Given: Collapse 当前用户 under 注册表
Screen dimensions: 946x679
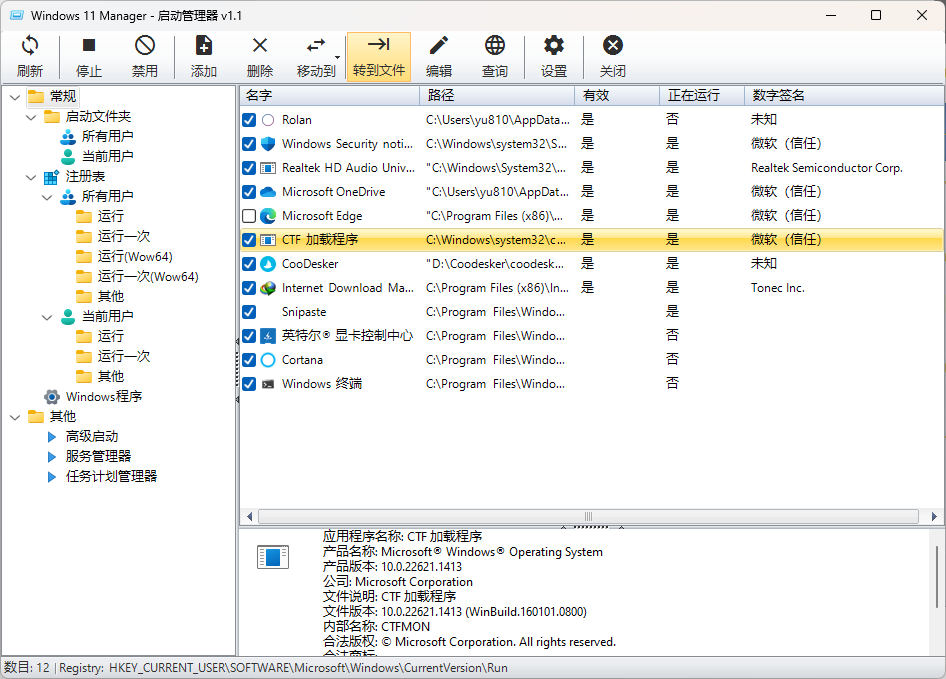Looking at the screenshot, I should [x=47, y=317].
